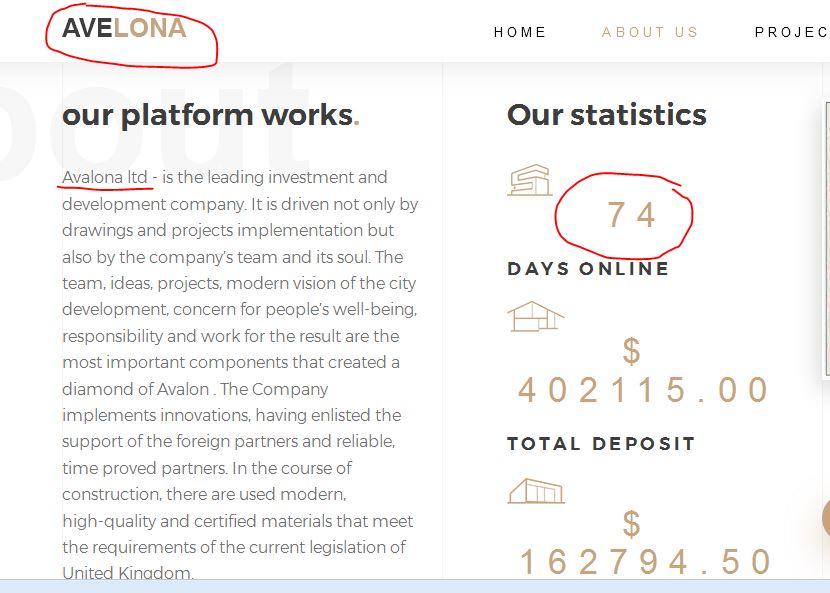
Task: Click the TOTAL DEPOSIT label
Action: (601, 444)
